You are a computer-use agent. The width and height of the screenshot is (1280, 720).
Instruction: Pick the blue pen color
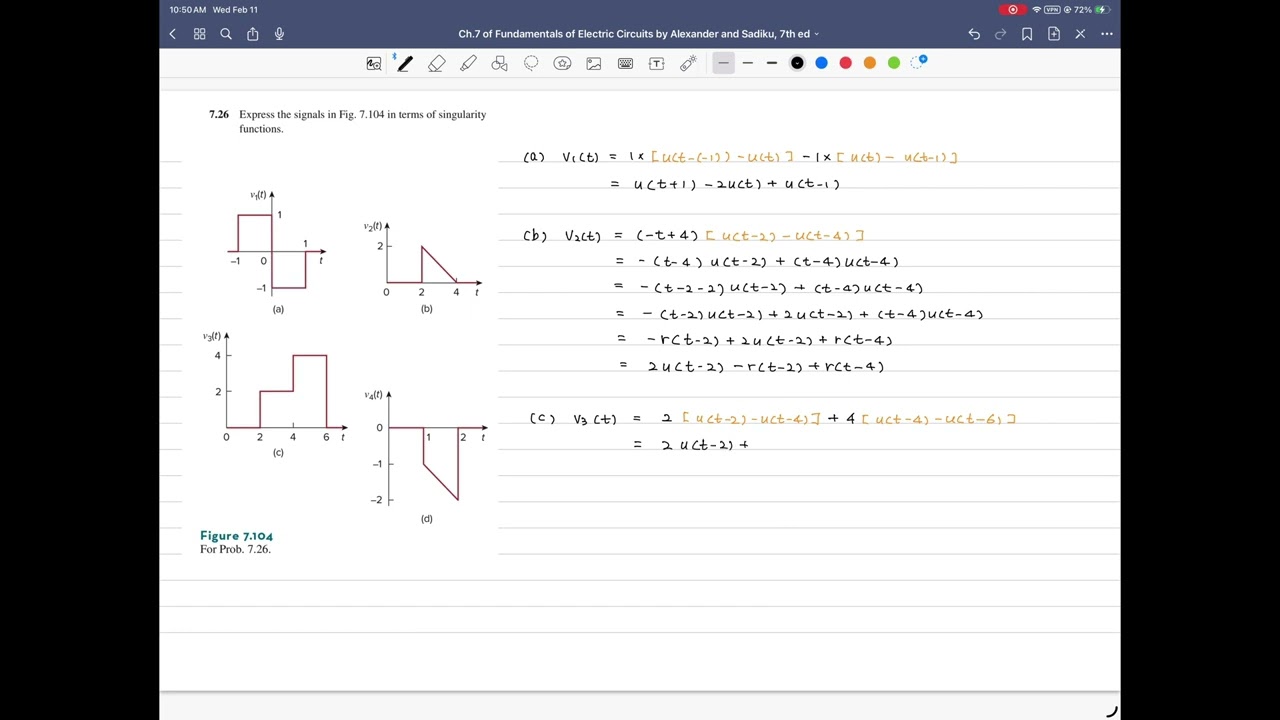(x=821, y=63)
